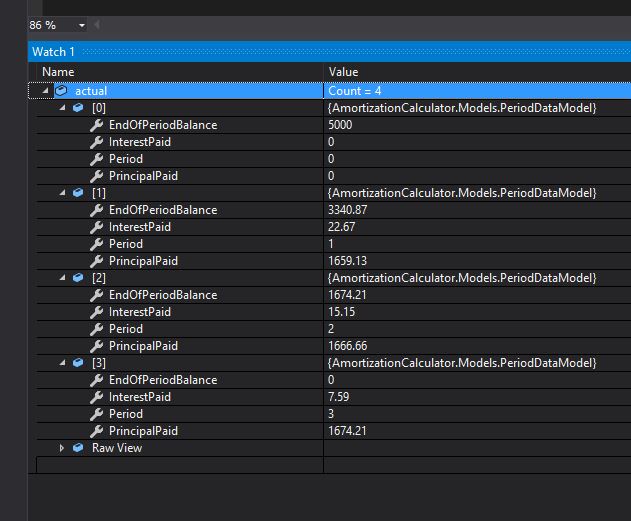Click the cube icon beside [0]
Viewport: 631px width, 521px height.
click(x=78, y=108)
